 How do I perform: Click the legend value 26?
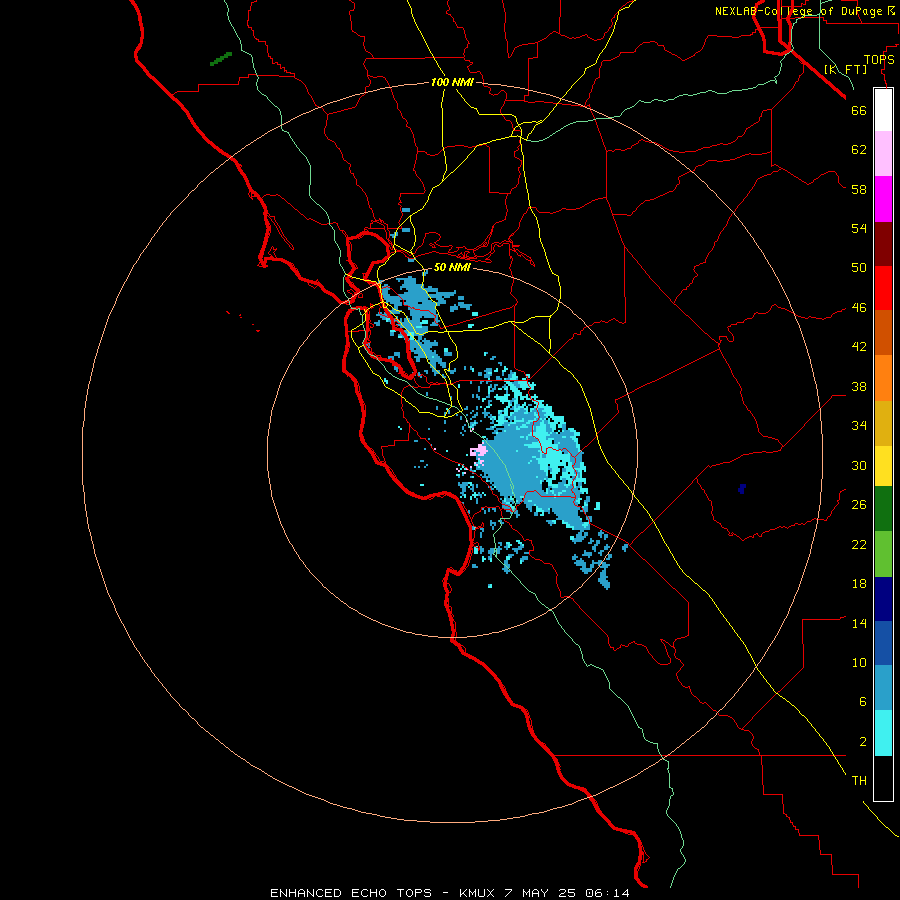[859, 505]
